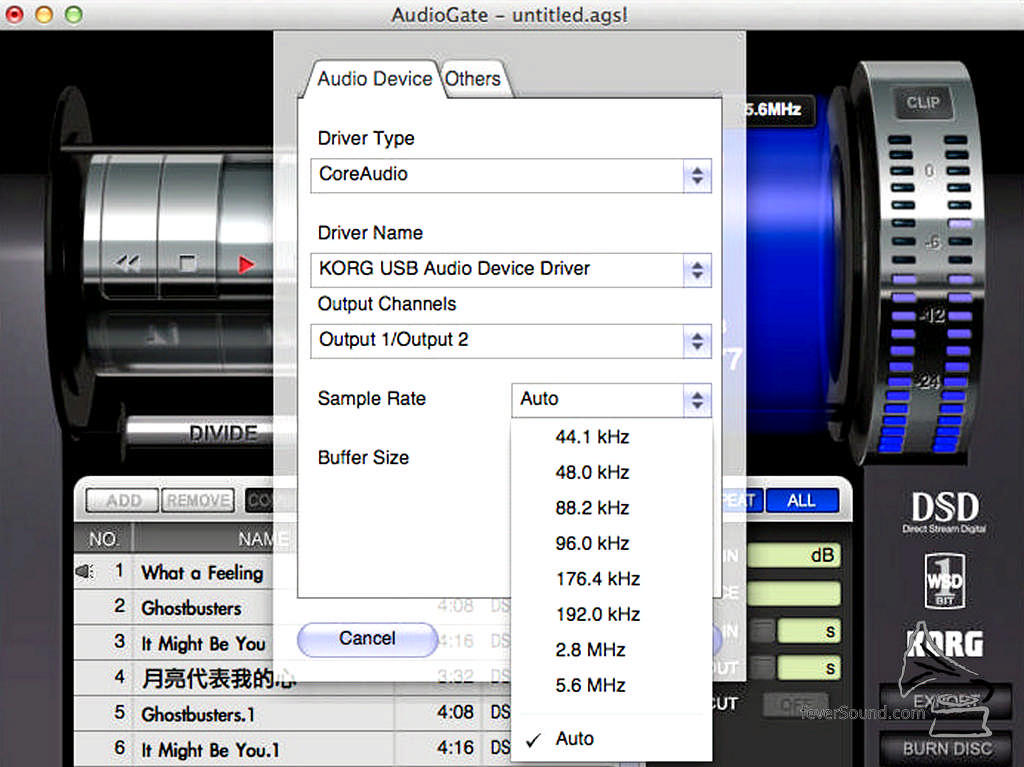This screenshot has height=767, width=1024.
Task: Choose 176.4 kHz sample rate
Action: [611, 579]
